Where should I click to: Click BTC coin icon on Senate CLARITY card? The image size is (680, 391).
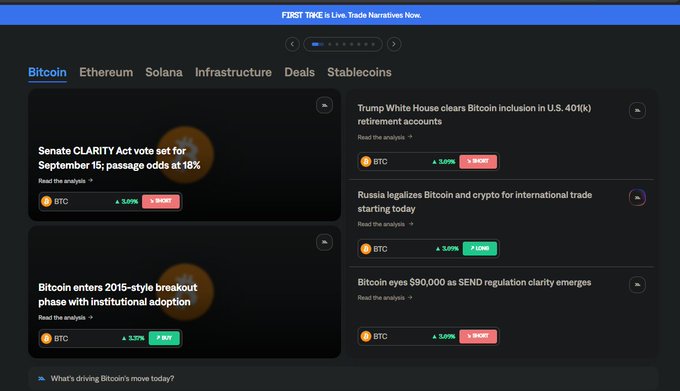(x=46, y=201)
